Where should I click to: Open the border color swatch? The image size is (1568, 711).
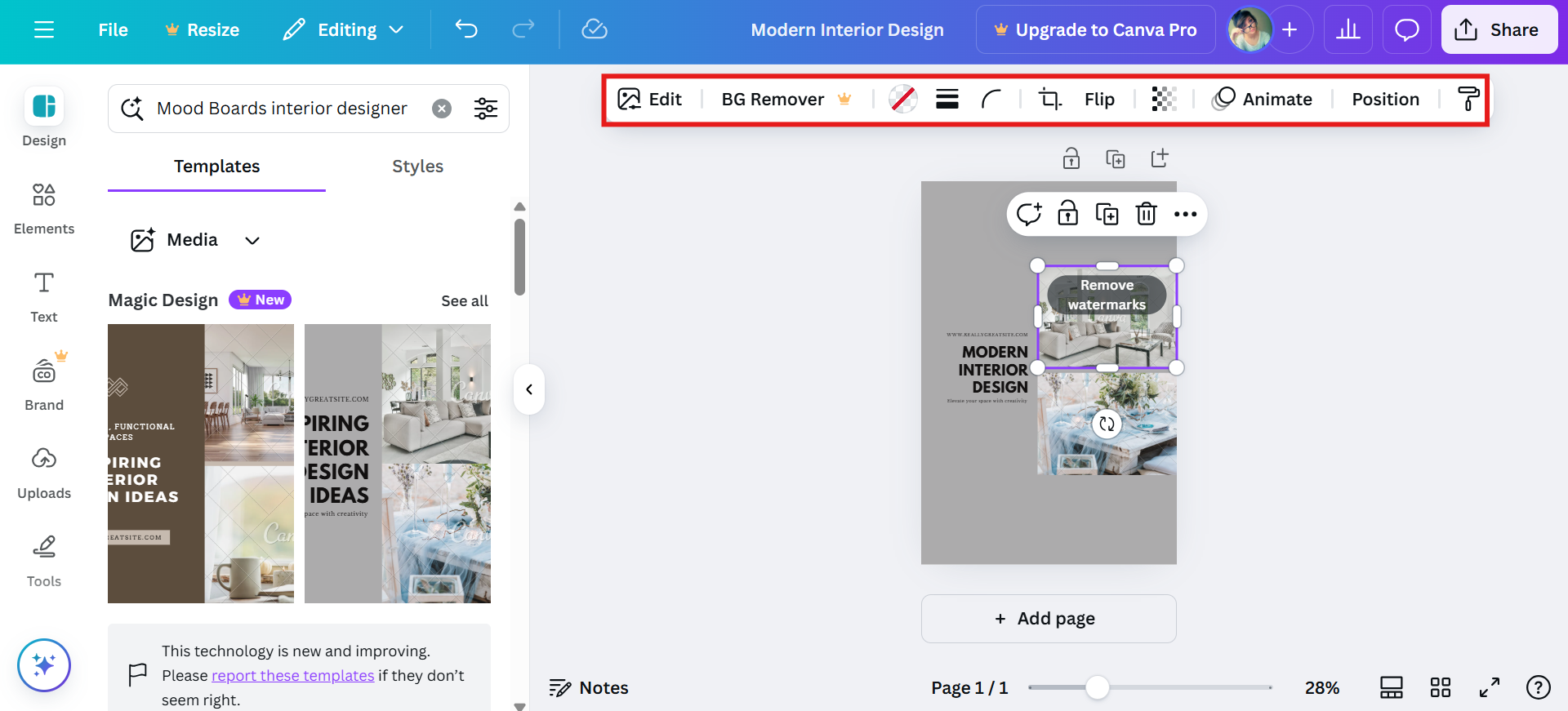point(902,100)
